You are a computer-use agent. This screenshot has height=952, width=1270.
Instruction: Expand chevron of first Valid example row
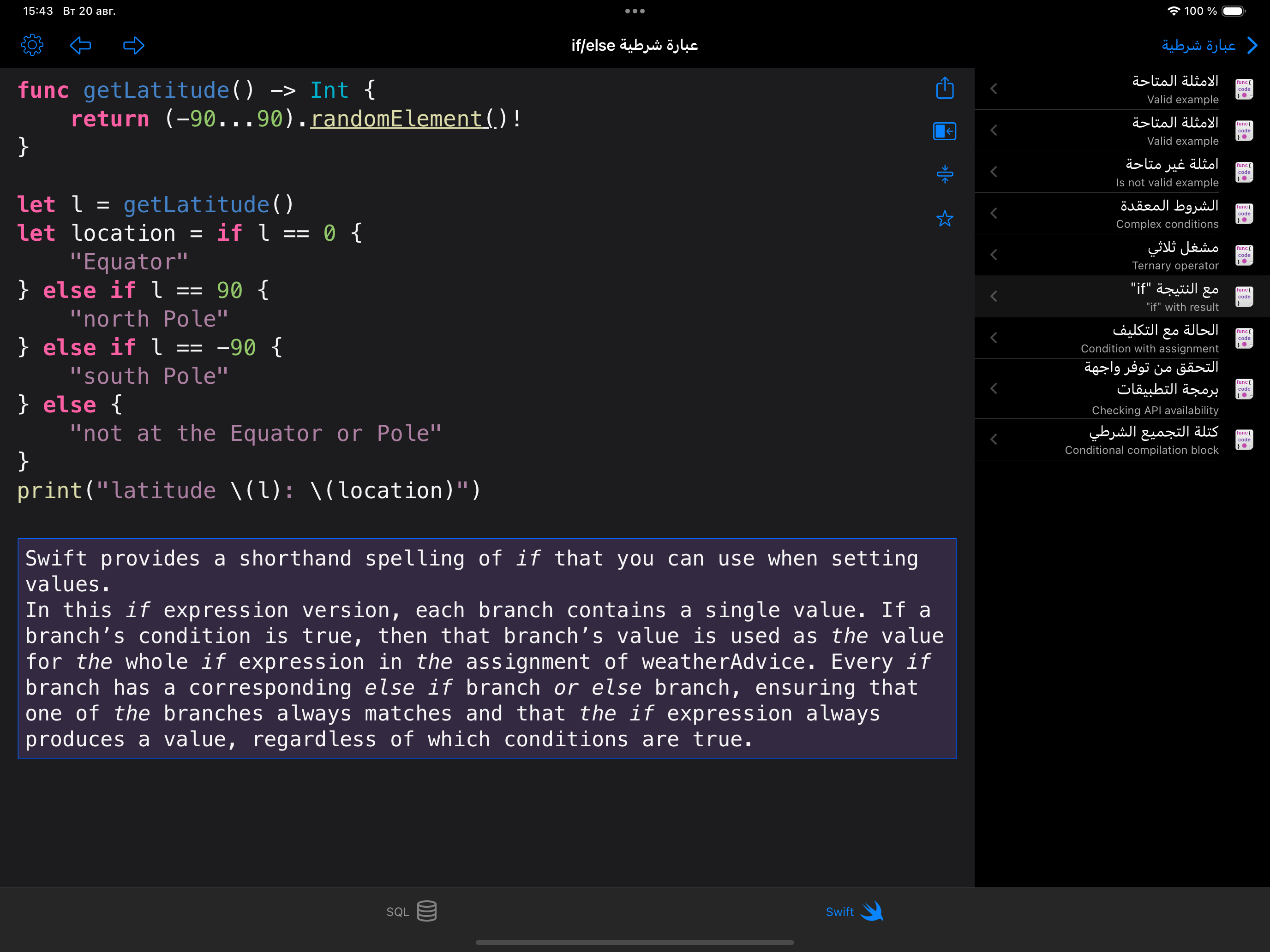tap(994, 89)
